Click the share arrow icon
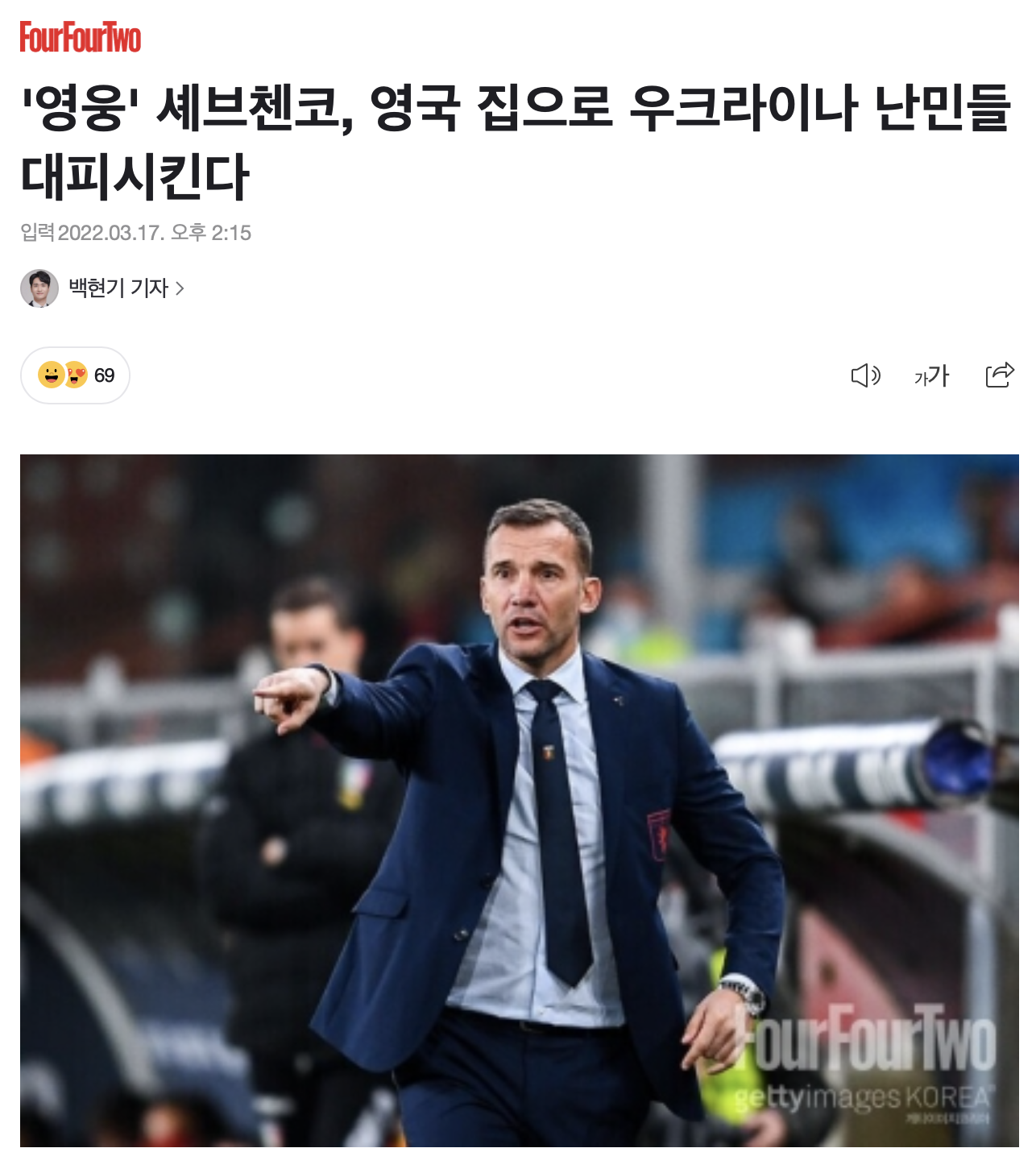The image size is (1036, 1173). pyautogui.click(x=1000, y=375)
